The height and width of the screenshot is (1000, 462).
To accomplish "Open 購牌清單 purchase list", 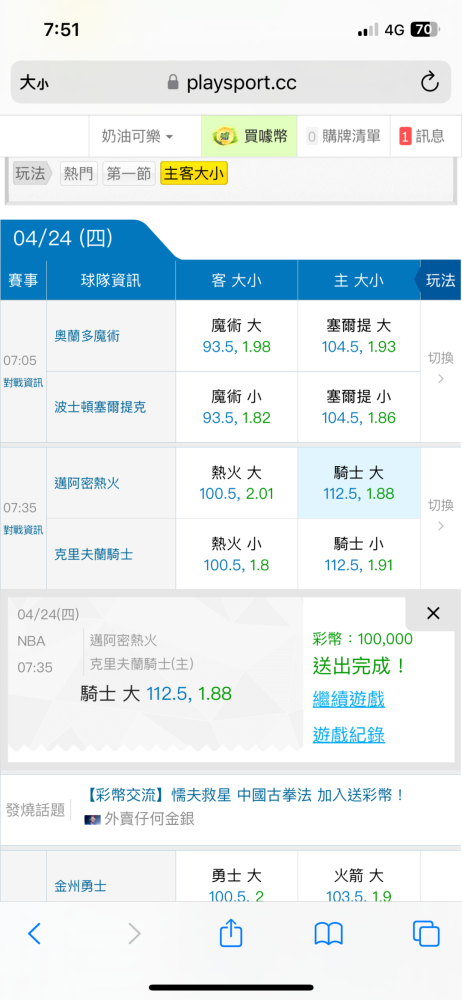I will [x=343, y=136].
